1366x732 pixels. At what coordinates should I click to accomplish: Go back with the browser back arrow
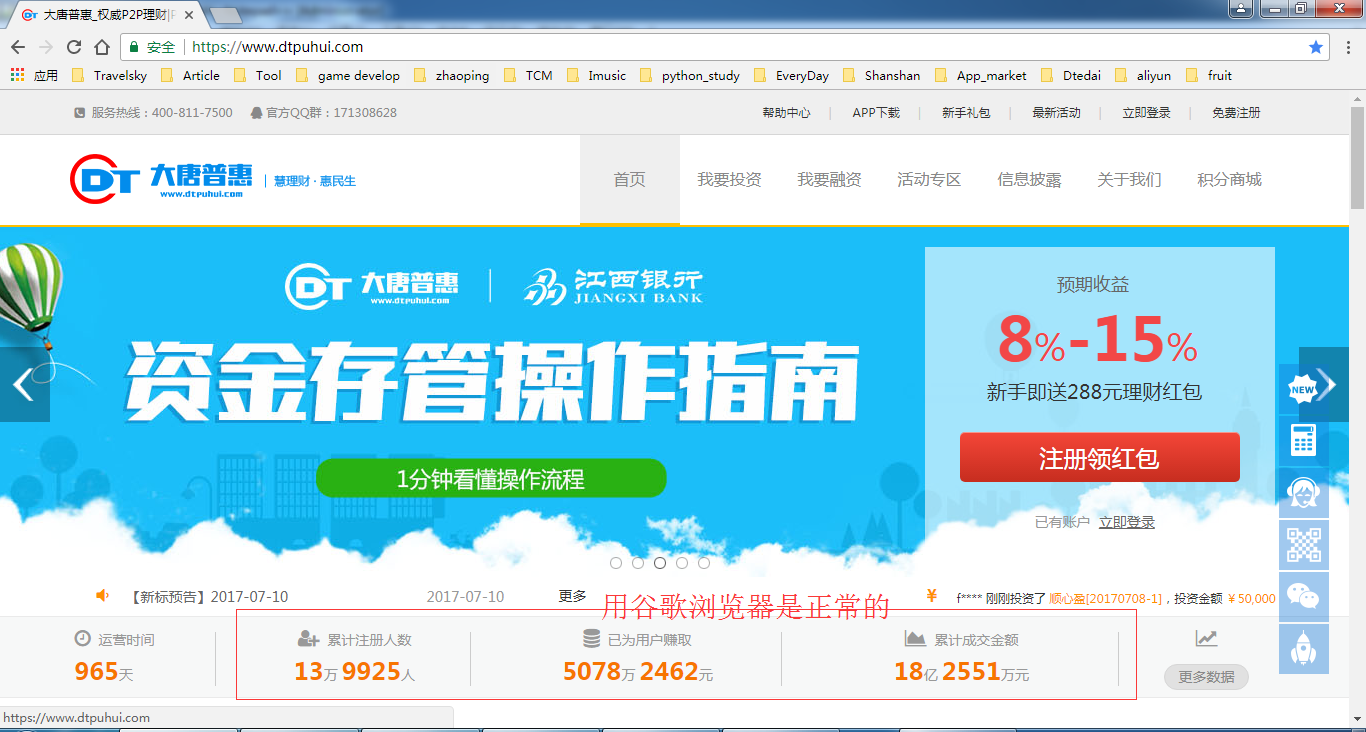pyautogui.click(x=18, y=47)
